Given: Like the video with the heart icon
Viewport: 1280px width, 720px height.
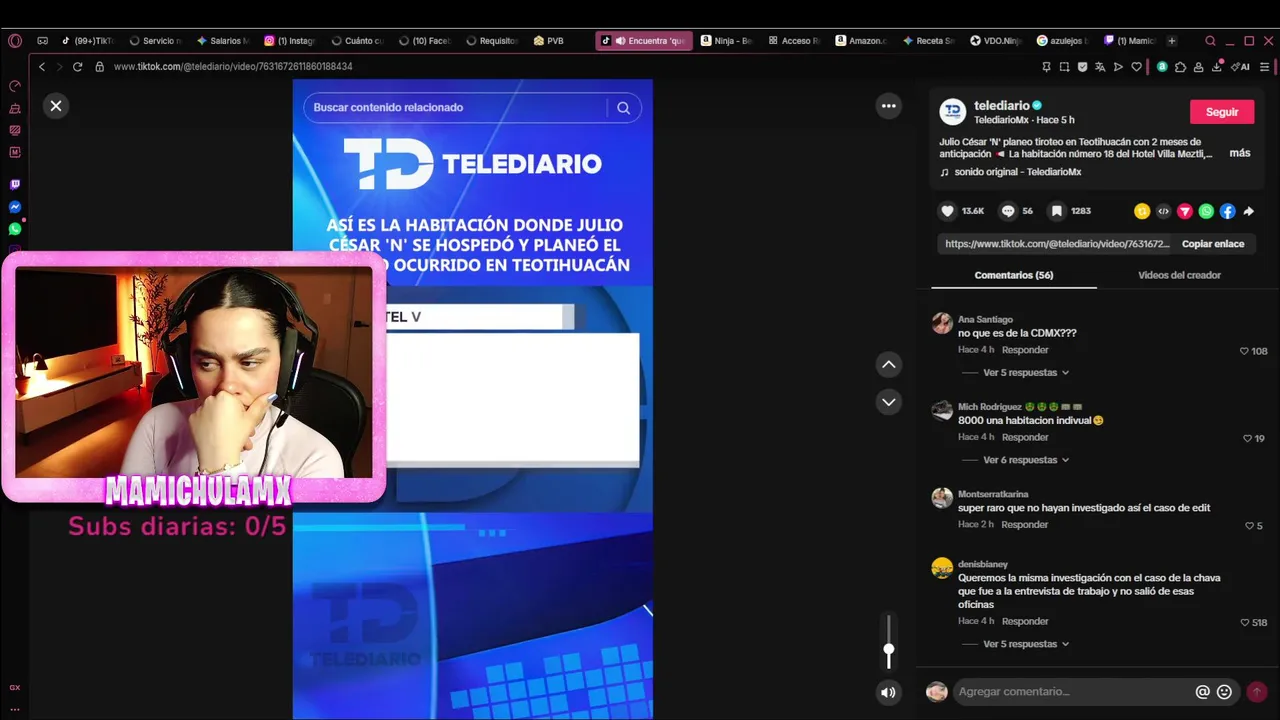Looking at the screenshot, I should 947,211.
